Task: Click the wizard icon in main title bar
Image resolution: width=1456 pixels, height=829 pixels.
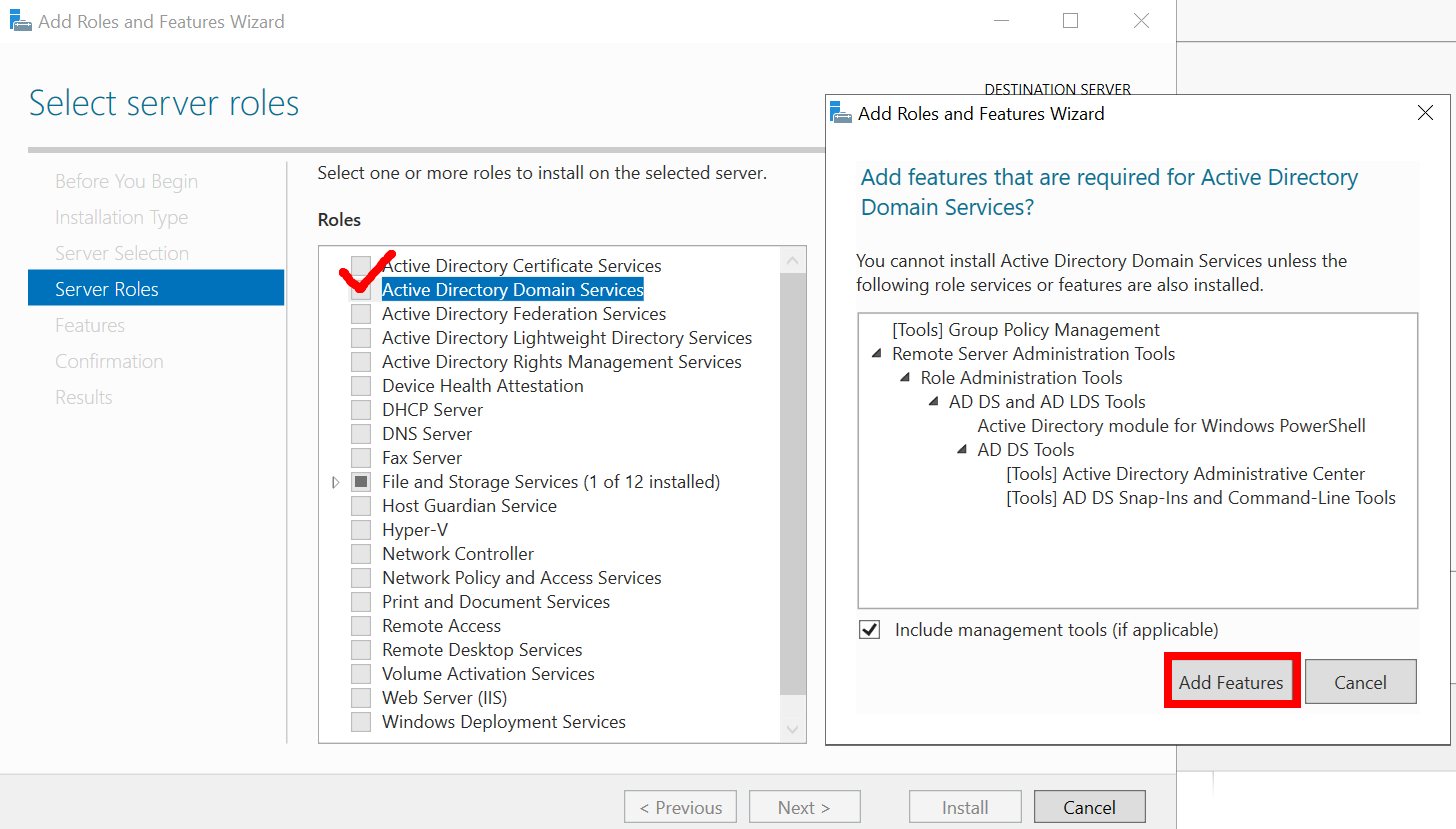Action: coord(20,21)
